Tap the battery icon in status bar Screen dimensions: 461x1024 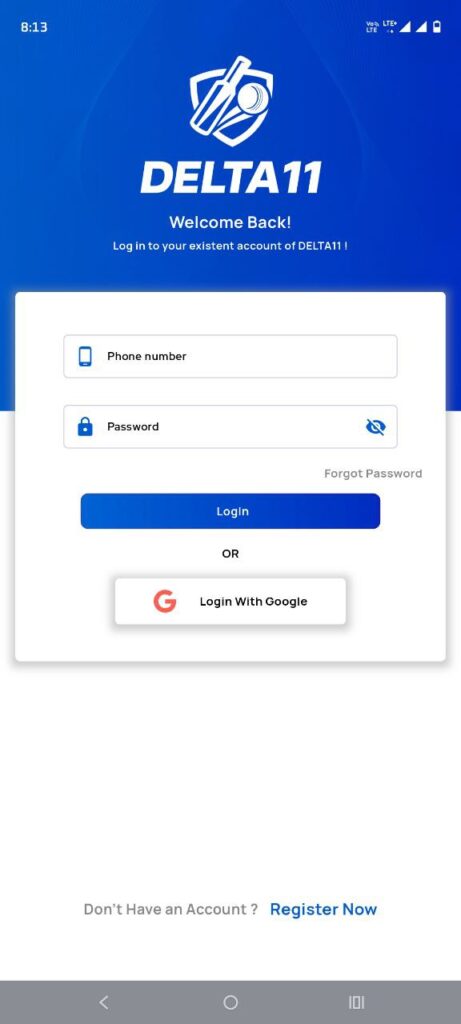click(437, 26)
